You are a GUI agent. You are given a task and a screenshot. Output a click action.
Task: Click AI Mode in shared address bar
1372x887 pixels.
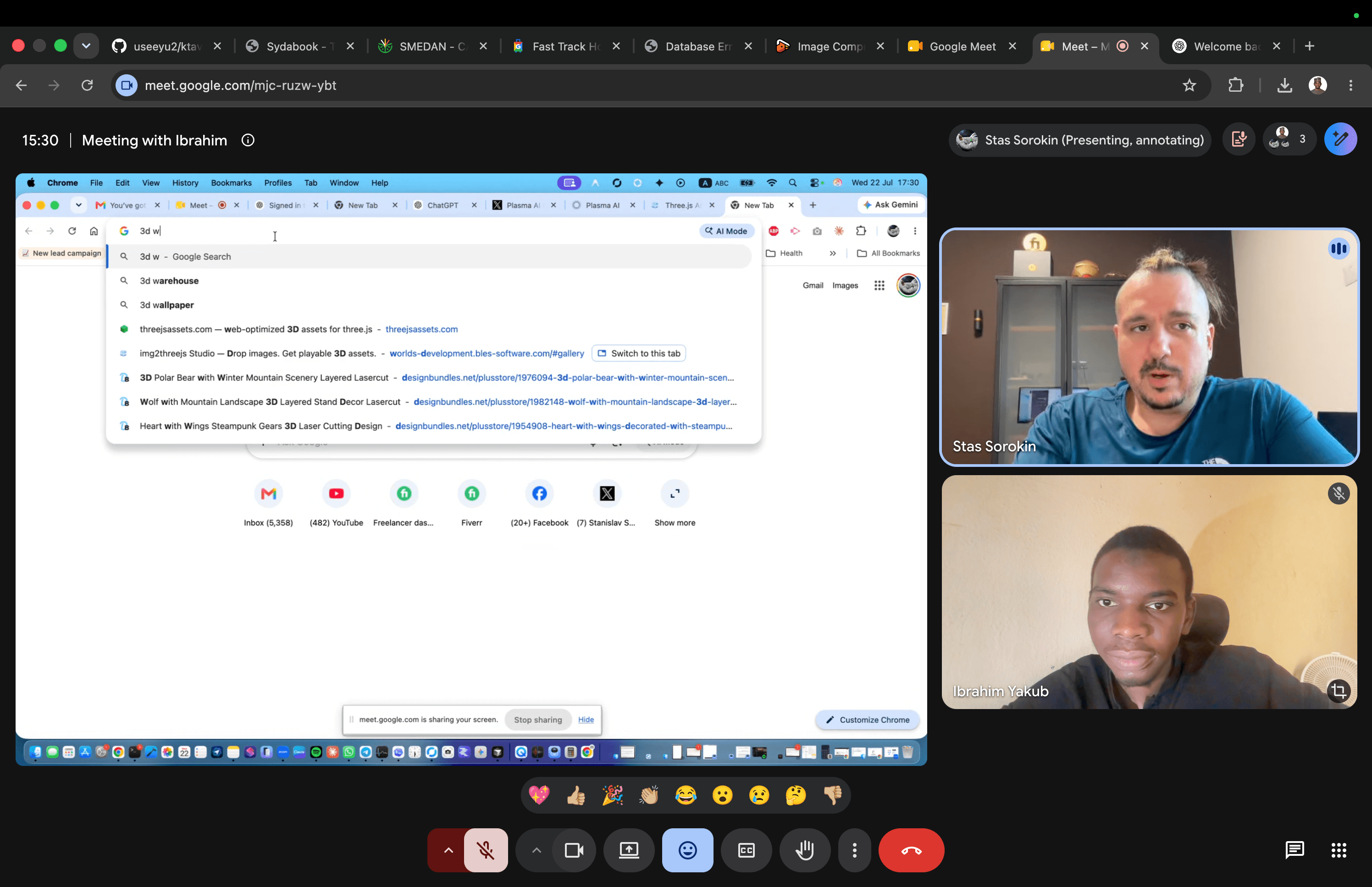tap(727, 231)
